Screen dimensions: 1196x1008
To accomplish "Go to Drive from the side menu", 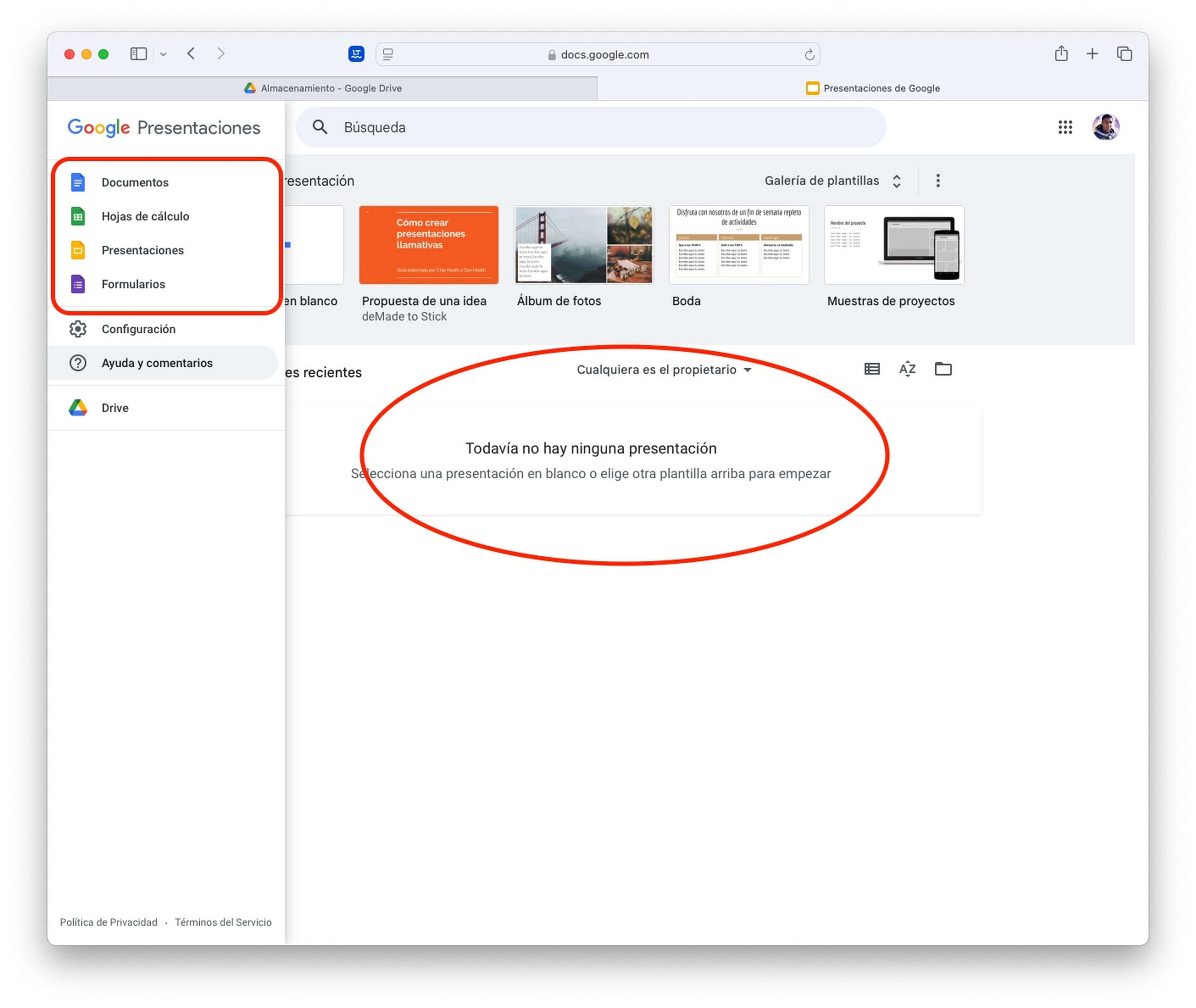I will point(166,408).
